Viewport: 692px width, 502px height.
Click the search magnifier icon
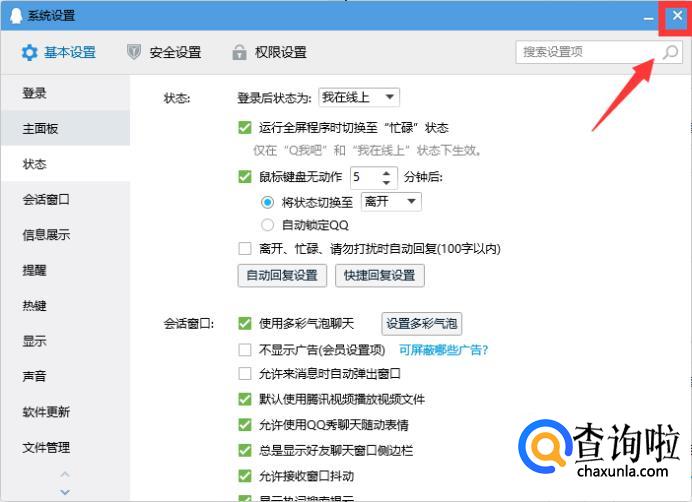[670, 52]
